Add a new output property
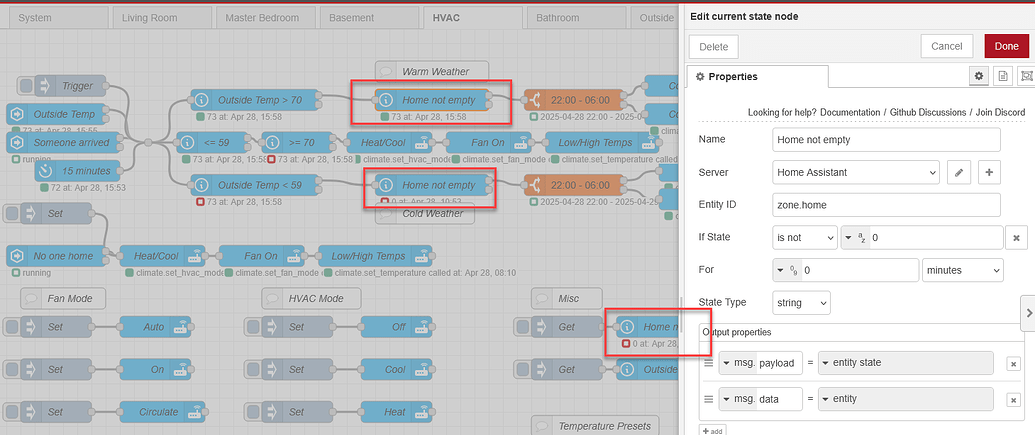This screenshot has width=1035, height=435. [714, 431]
